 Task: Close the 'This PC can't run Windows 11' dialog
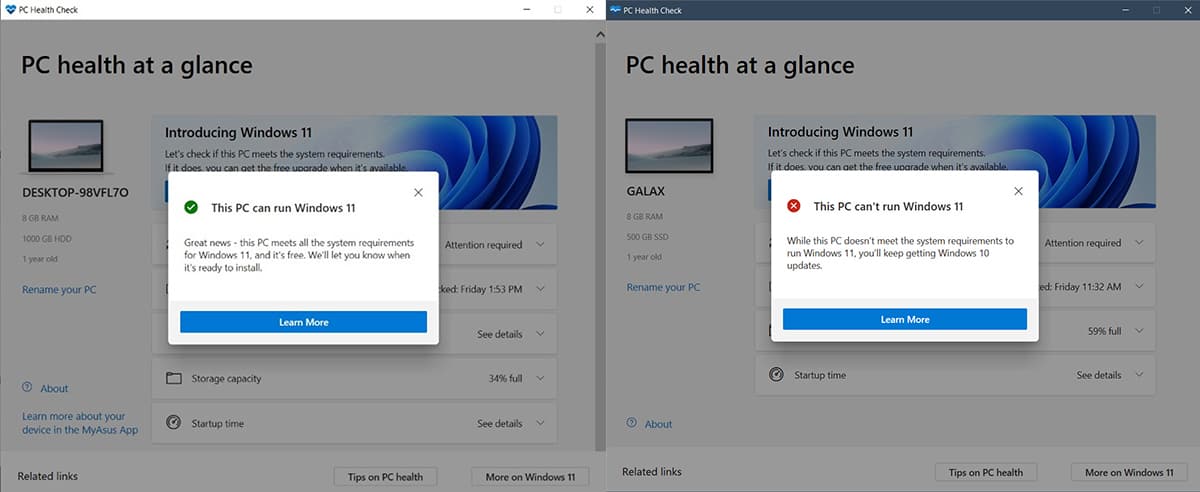click(x=1018, y=191)
